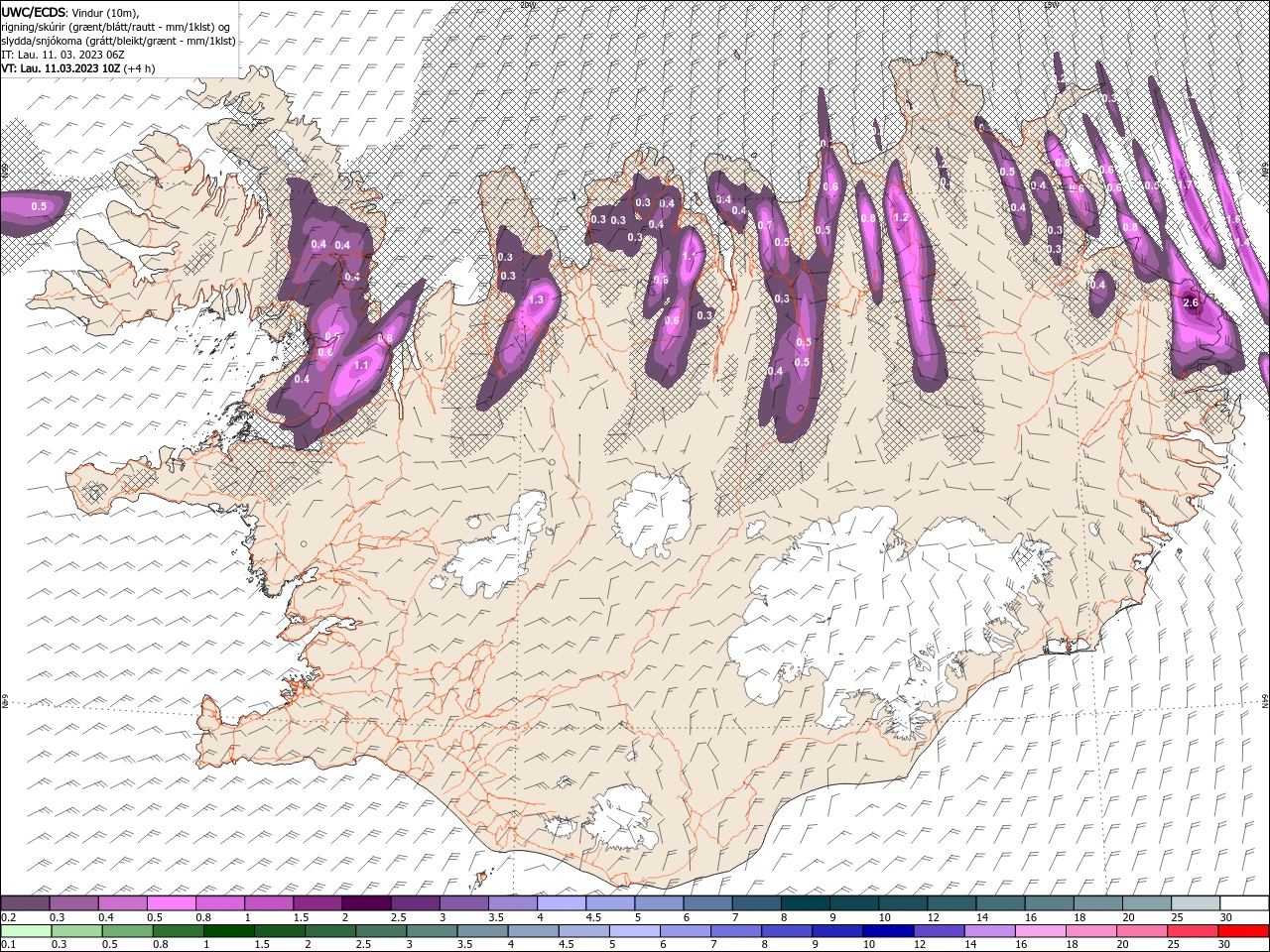
Task: Click the 16 swatch in the upper legend row
Action: point(1049,903)
